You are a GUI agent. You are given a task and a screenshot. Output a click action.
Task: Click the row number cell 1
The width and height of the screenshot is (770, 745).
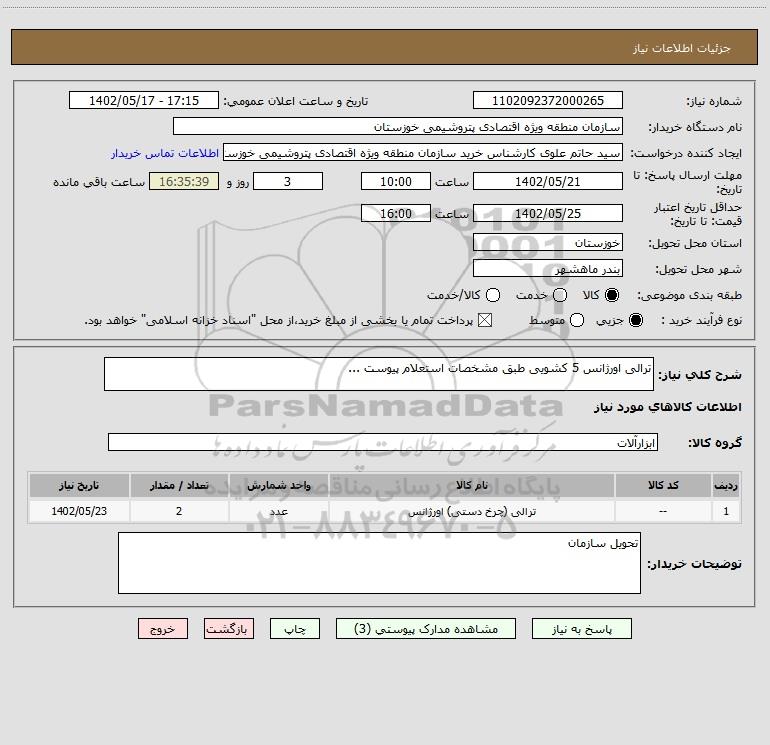(x=726, y=511)
